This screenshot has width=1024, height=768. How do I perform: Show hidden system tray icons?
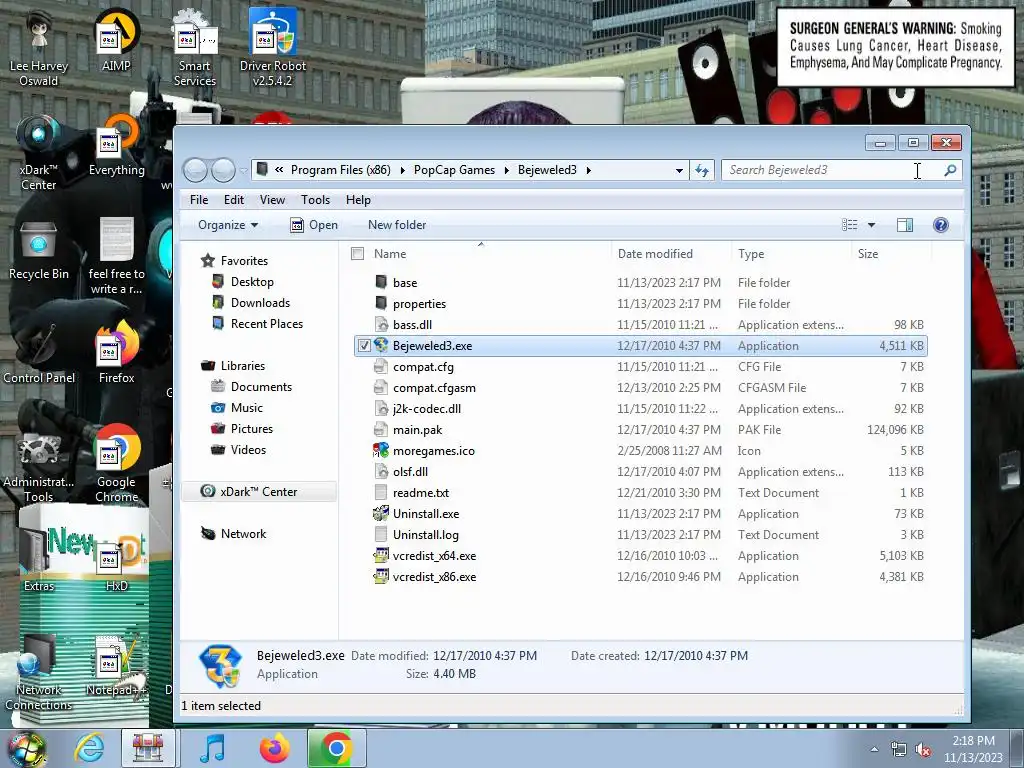coord(874,749)
